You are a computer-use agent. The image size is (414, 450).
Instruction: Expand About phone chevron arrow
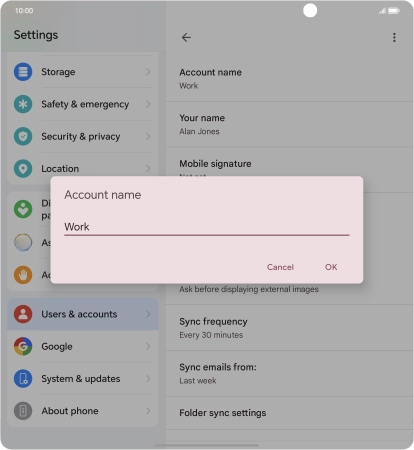pyautogui.click(x=148, y=411)
